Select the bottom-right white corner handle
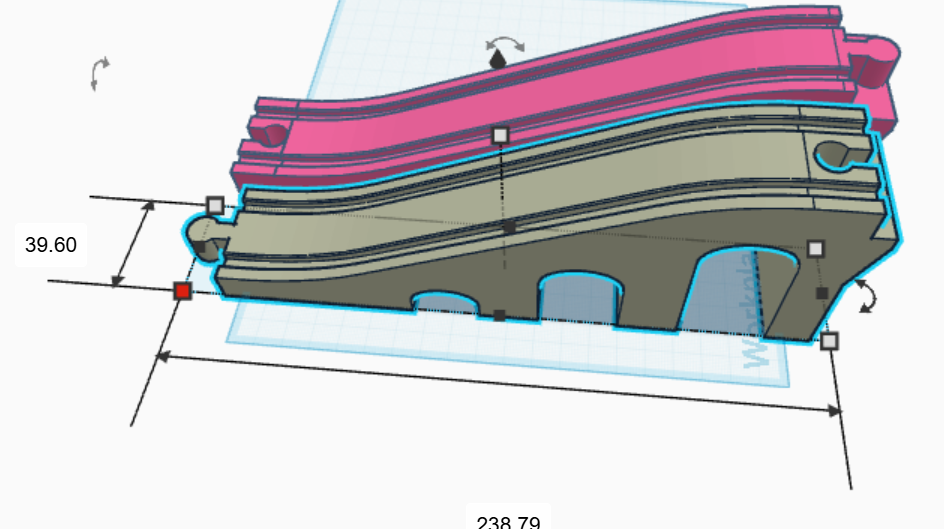This screenshot has width=944, height=529. tap(829, 341)
